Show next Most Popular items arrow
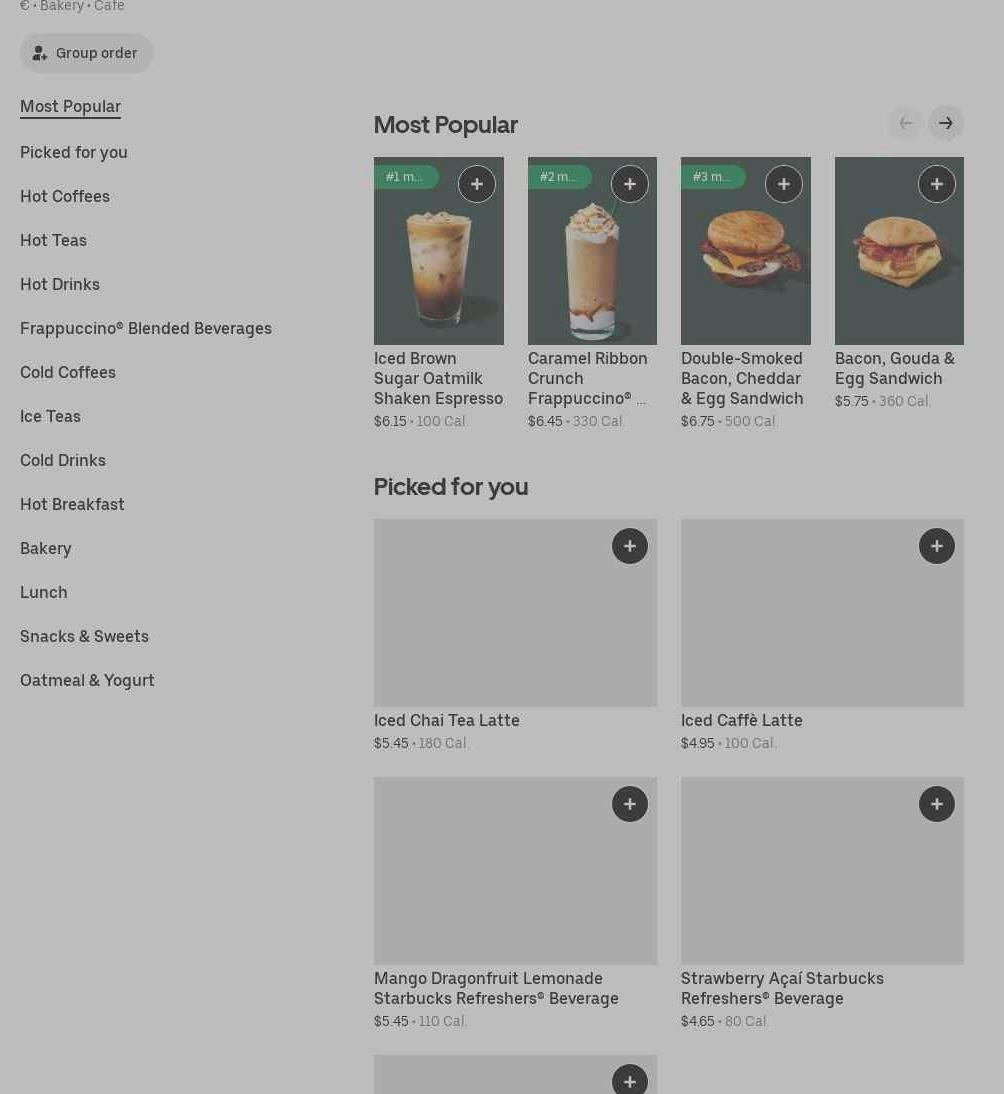Viewport: 1004px width, 1094px height. click(946, 123)
